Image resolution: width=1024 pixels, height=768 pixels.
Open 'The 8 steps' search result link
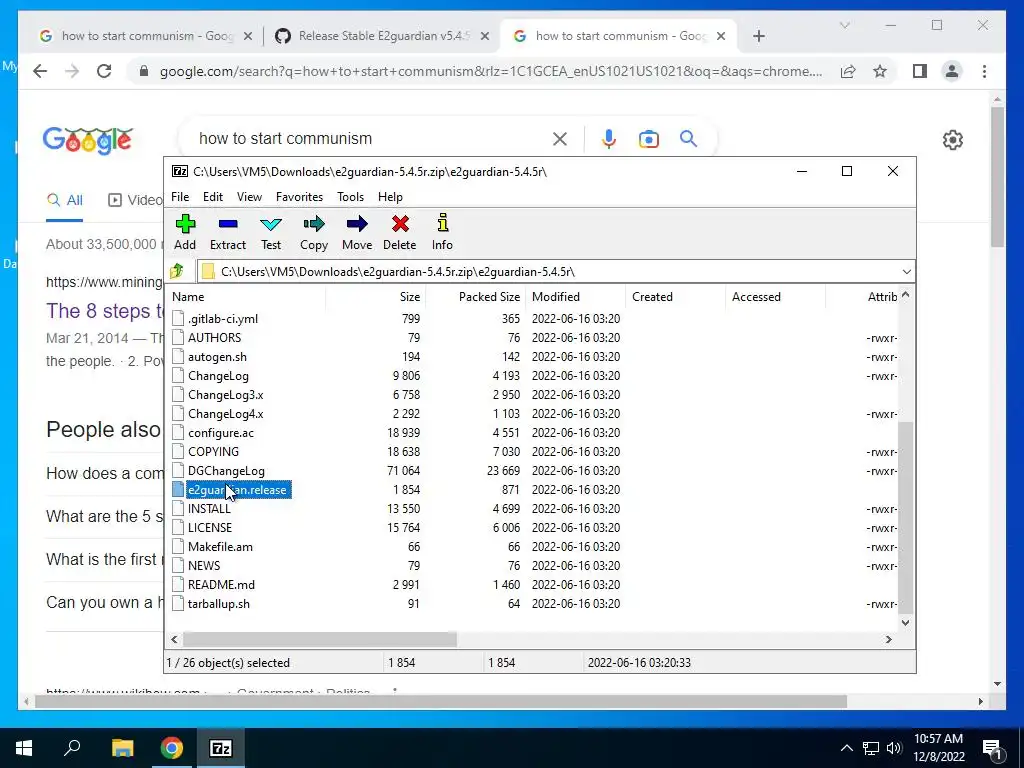tap(104, 311)
